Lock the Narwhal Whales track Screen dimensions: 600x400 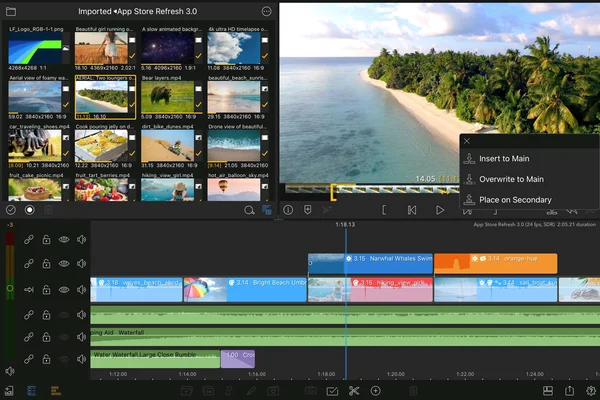46,264
